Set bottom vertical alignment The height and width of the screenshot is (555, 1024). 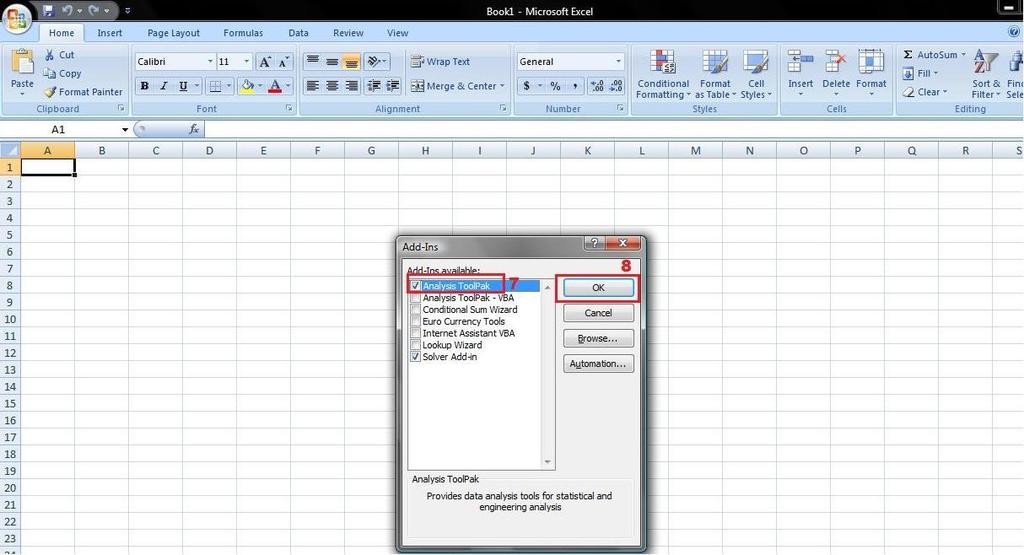pyautogui.click(x=351, y=61)
